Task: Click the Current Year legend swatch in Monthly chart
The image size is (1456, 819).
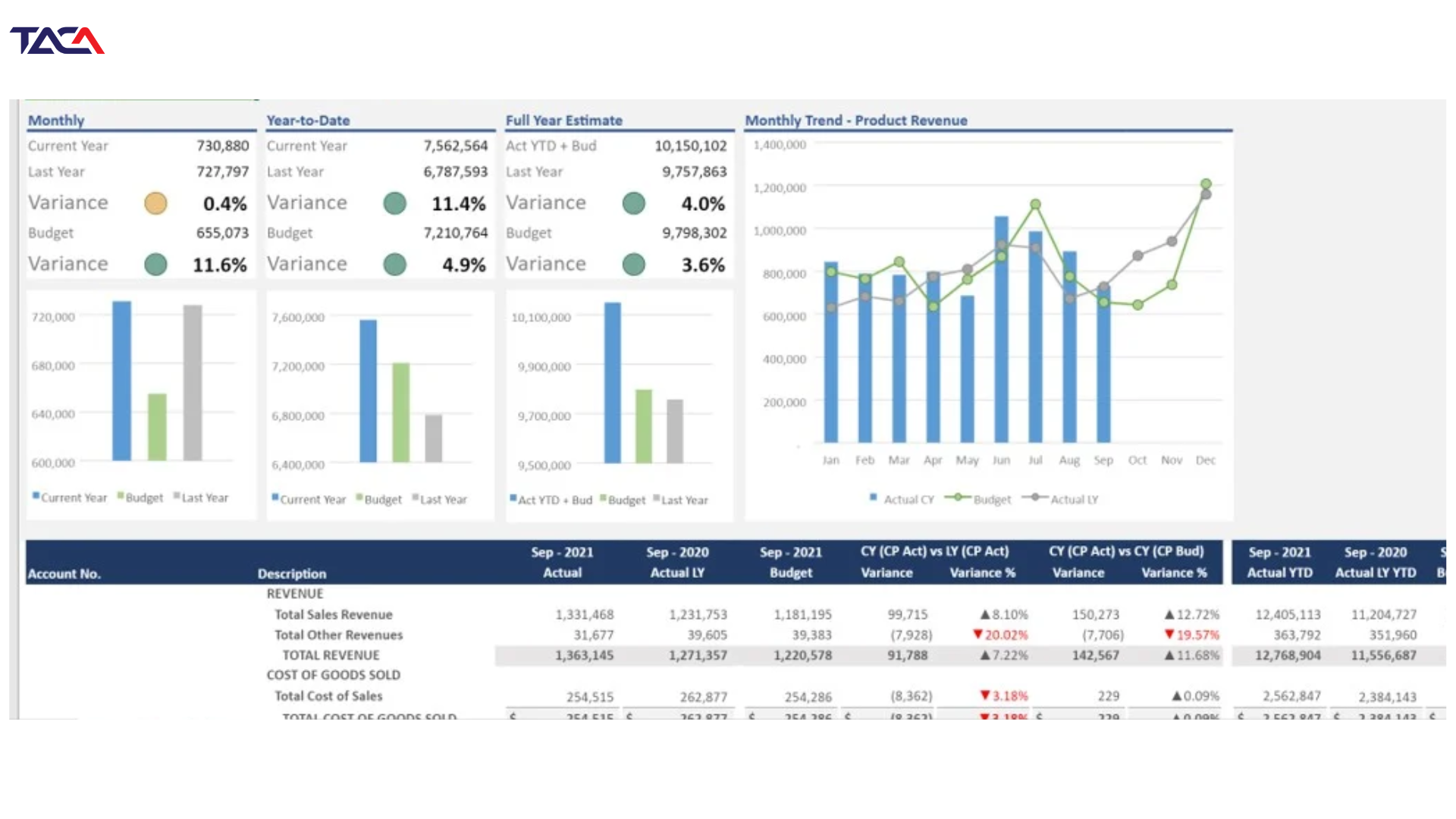Action: pos(36,496)
